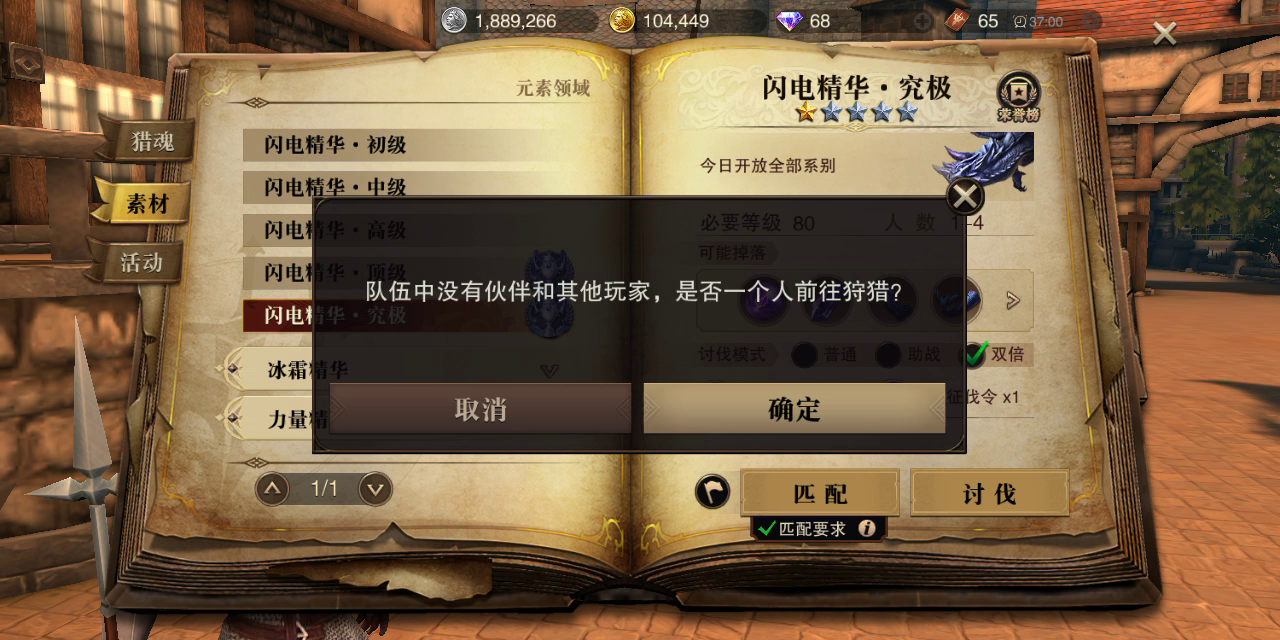Switch to the 活动 tab
Image resolution: width=1280 pixels, height=640 pixels.
click(141, 263)
